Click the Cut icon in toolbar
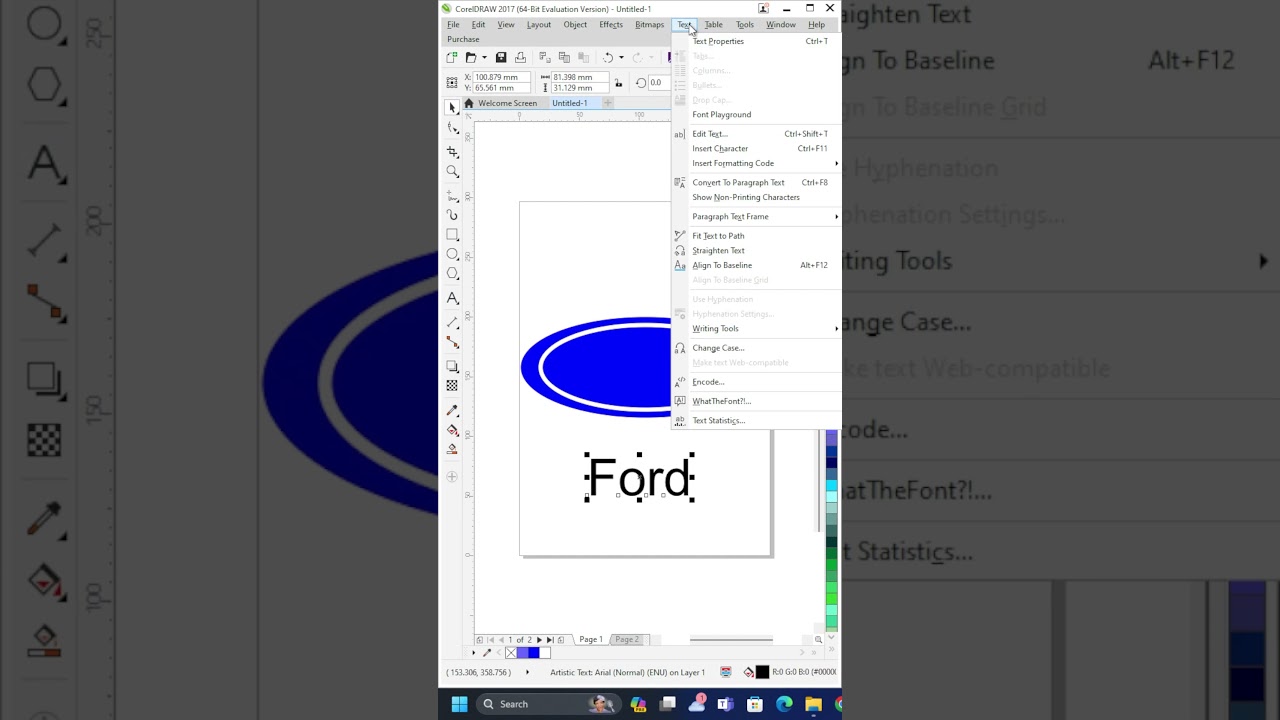The width and height of the screenshot is (1280, 720). (x=545, y=58)
